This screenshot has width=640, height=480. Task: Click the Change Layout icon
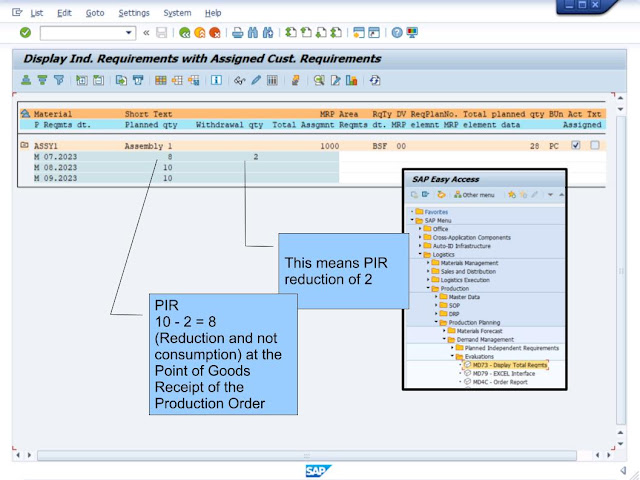point(177,80)
